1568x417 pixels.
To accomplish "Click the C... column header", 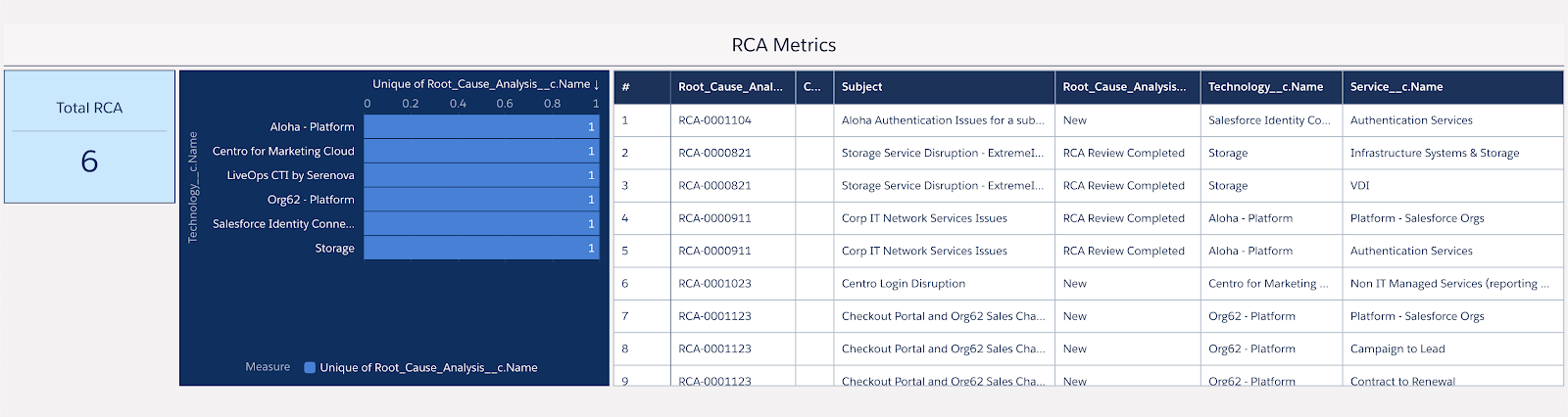I will [x=813, y=87].
